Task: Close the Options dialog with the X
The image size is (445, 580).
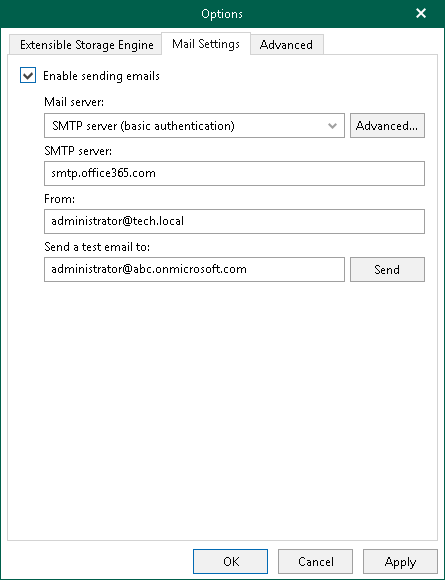Action: [421, 14]
